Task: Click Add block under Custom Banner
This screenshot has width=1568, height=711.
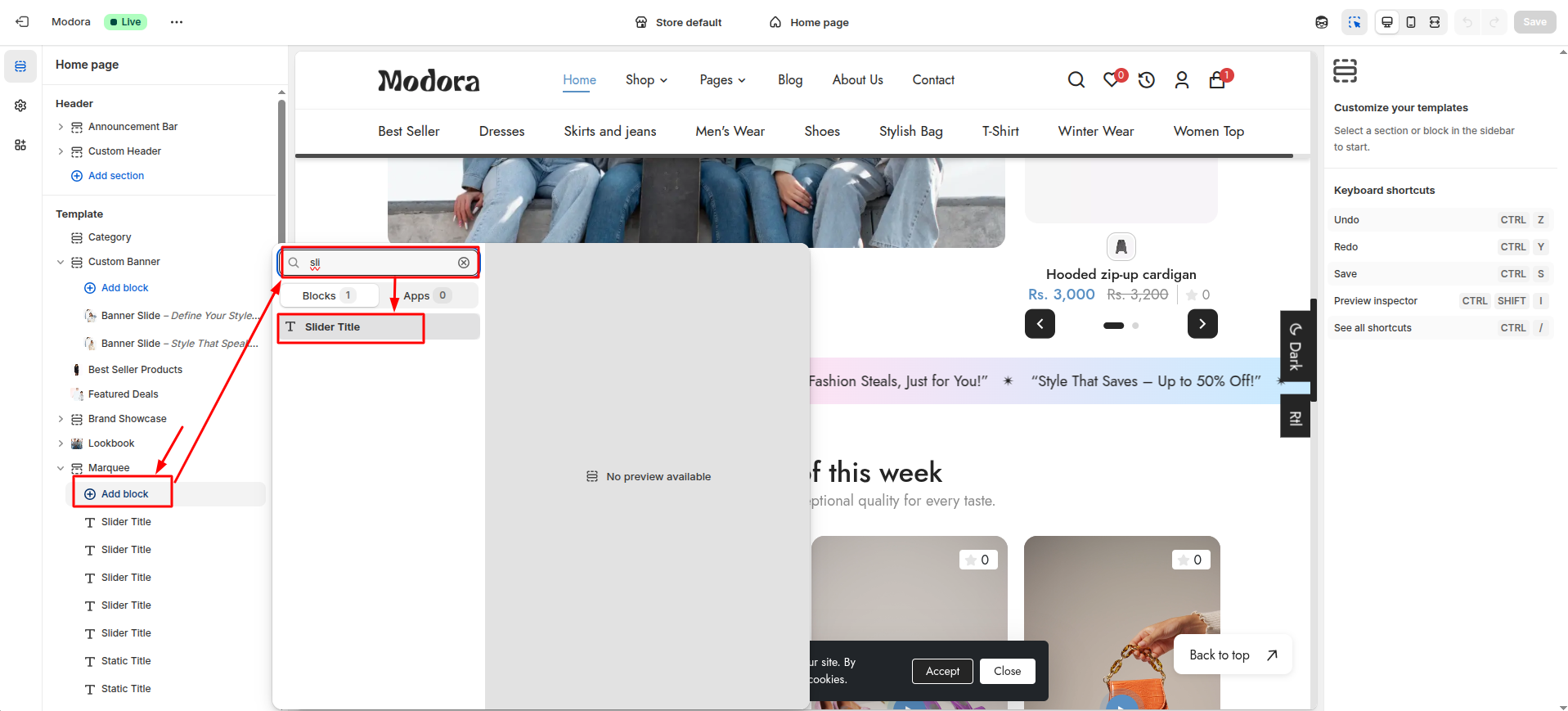Action: point(117,288)
